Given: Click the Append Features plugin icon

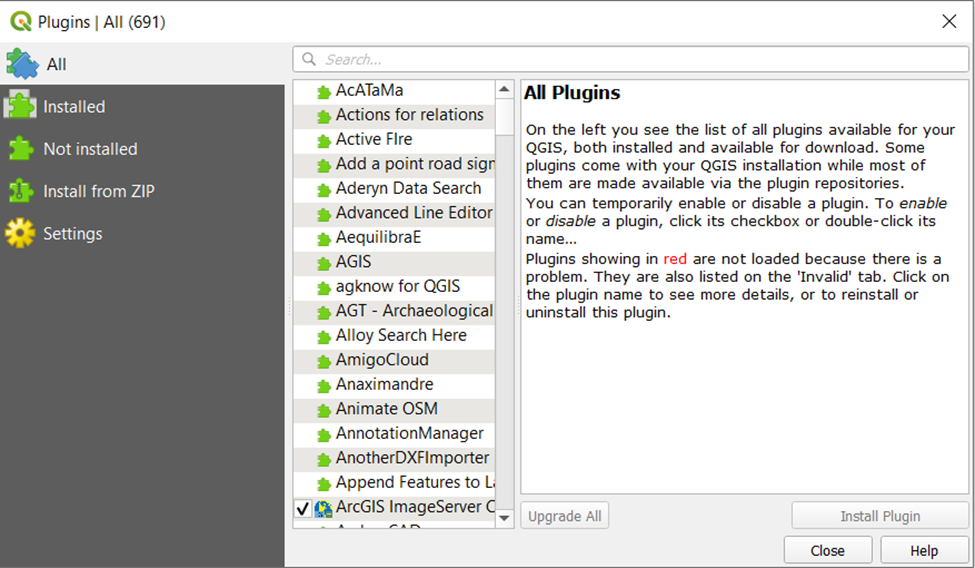Looking at the screenshot, I should (323, 484).
